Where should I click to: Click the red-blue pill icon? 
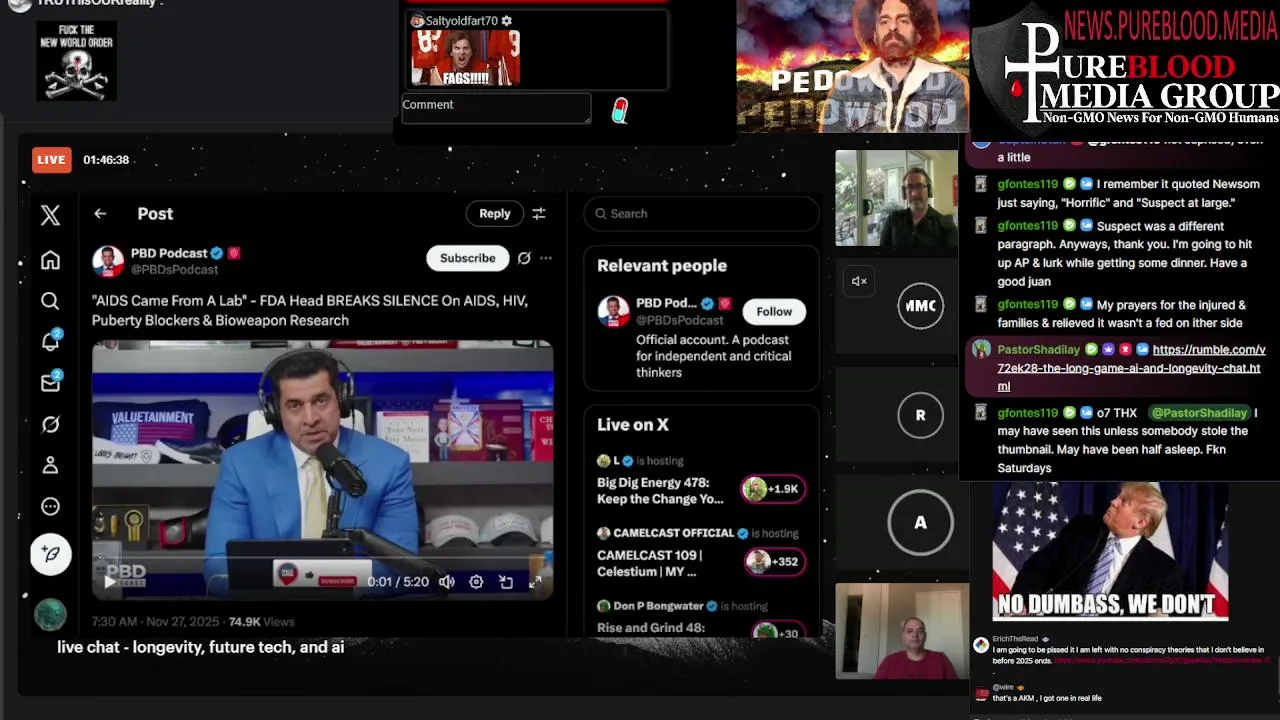620,110
